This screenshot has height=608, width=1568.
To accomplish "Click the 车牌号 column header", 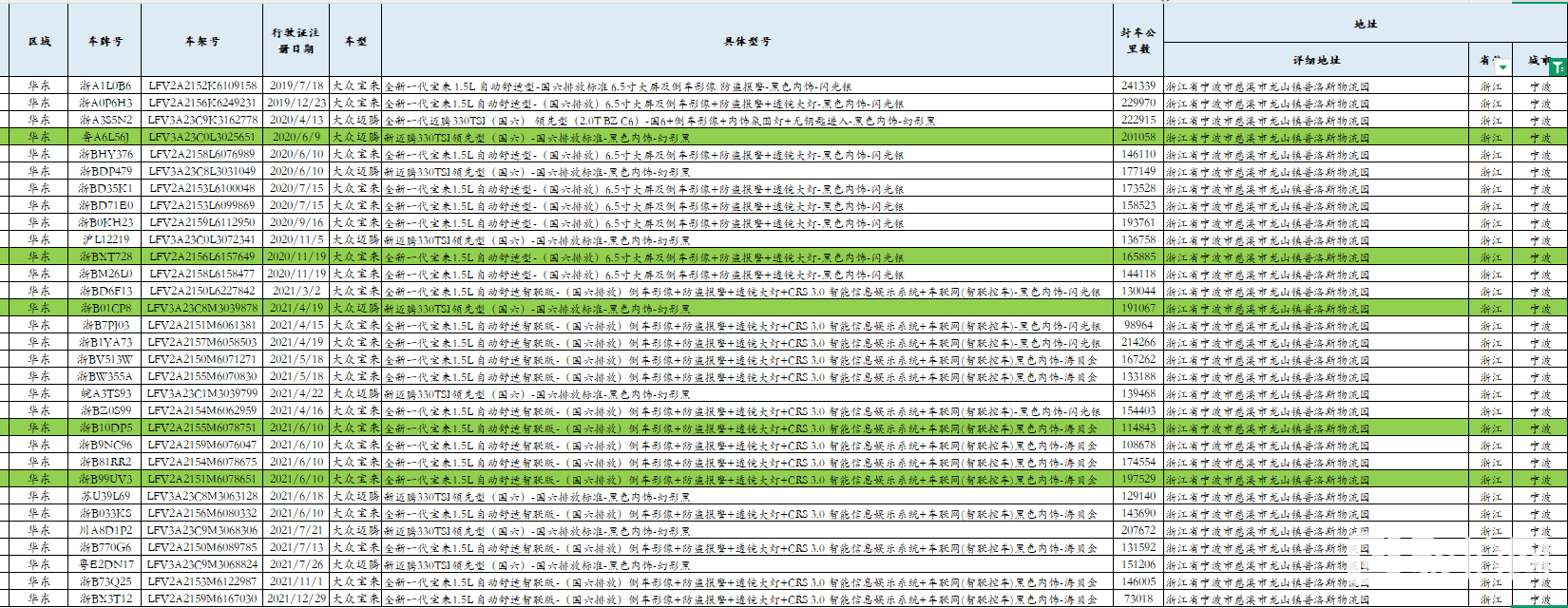I will pos(105,41).
